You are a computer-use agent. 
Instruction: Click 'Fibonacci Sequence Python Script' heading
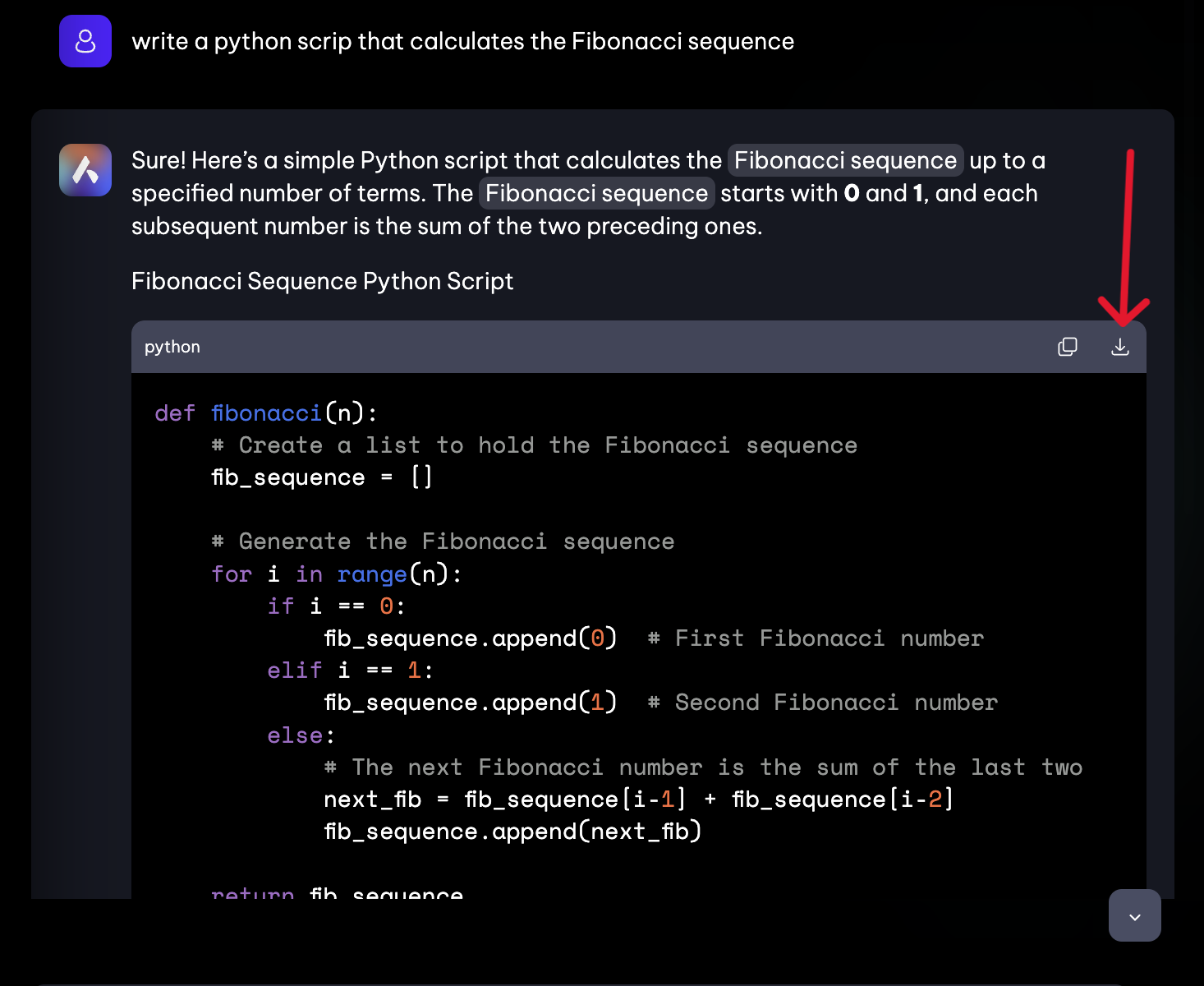click(322, 281)
